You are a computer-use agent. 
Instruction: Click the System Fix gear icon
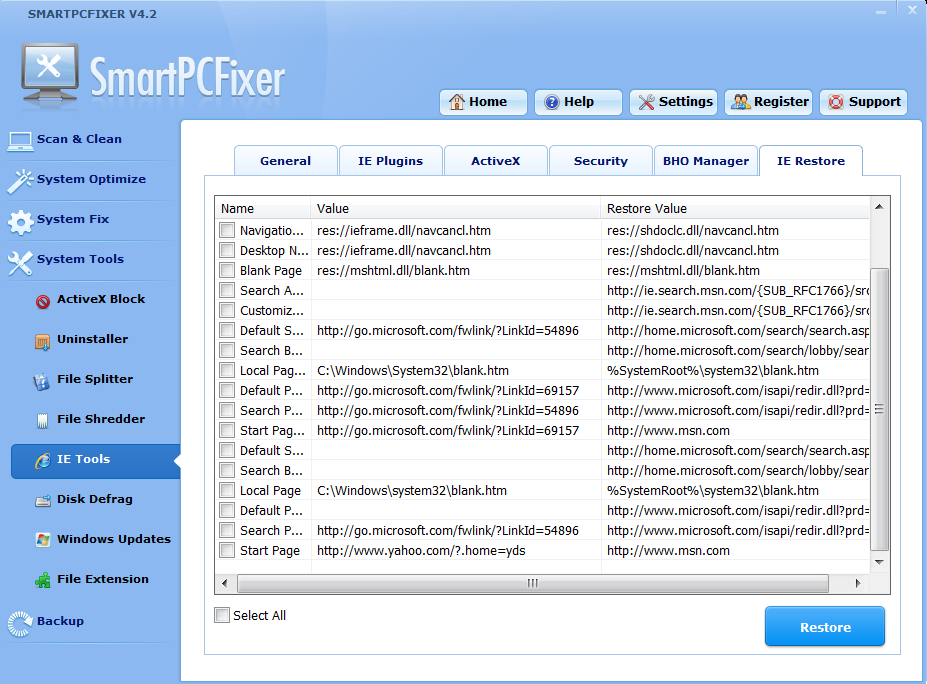pos(21,222)
